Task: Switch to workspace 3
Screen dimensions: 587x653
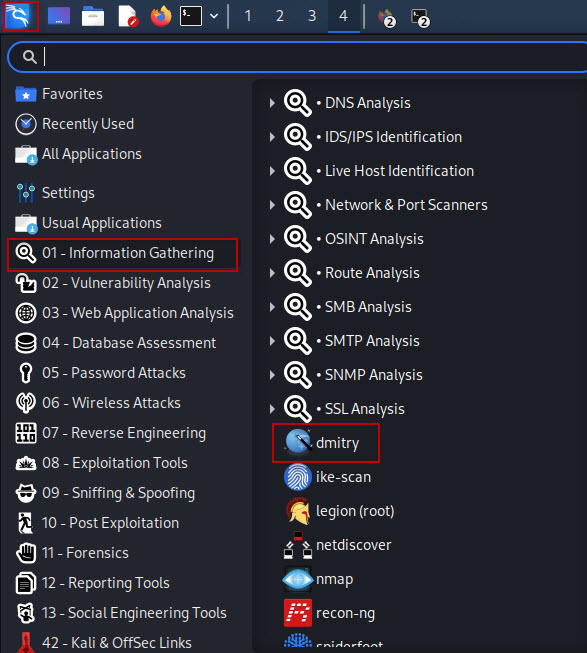Action: click(312, 16)
